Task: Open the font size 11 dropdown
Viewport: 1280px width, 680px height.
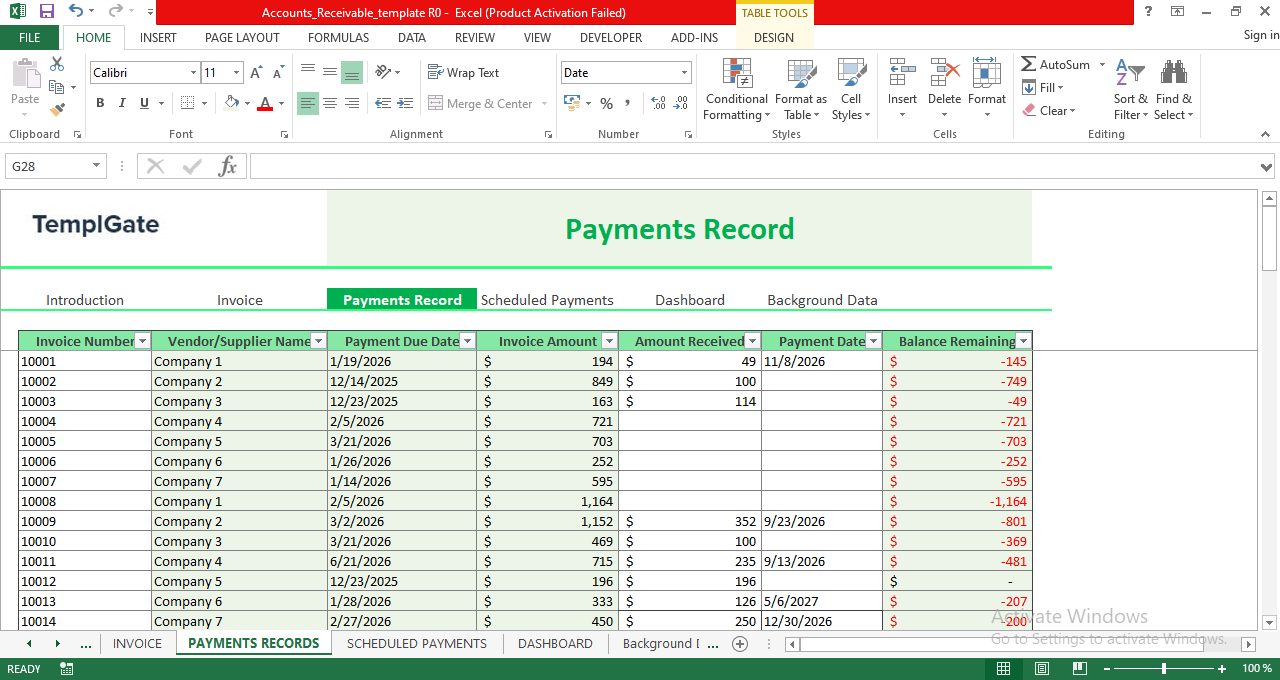Action: click(236, 73)
